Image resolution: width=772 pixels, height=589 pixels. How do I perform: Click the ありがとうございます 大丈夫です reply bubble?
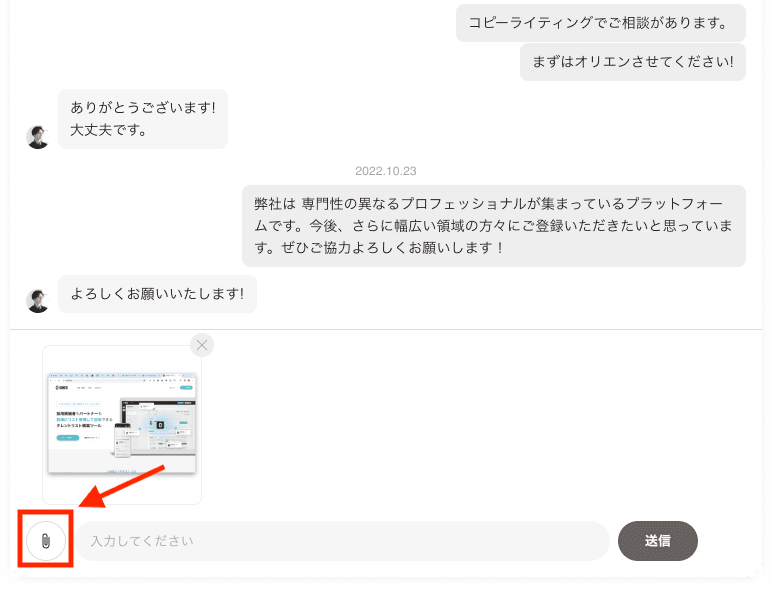click(143, 118)
